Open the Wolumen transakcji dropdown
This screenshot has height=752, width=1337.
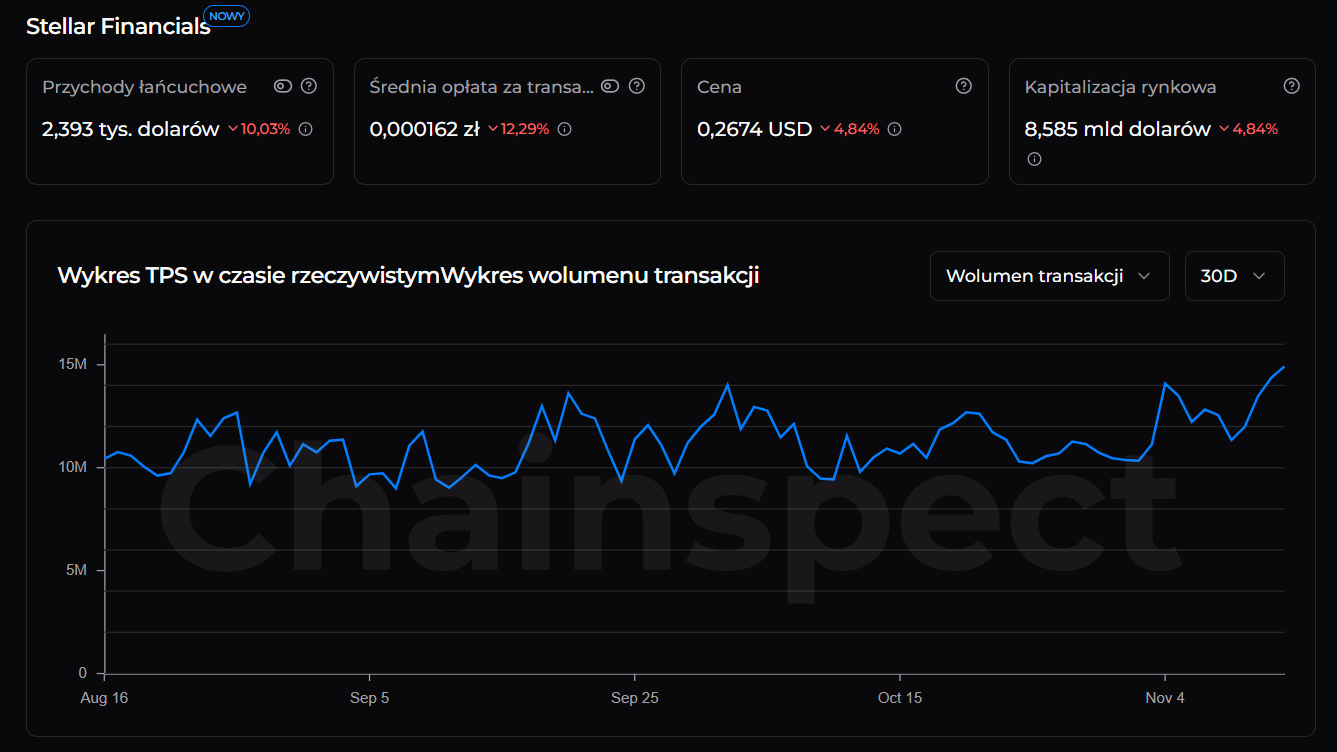point(1049,276)
